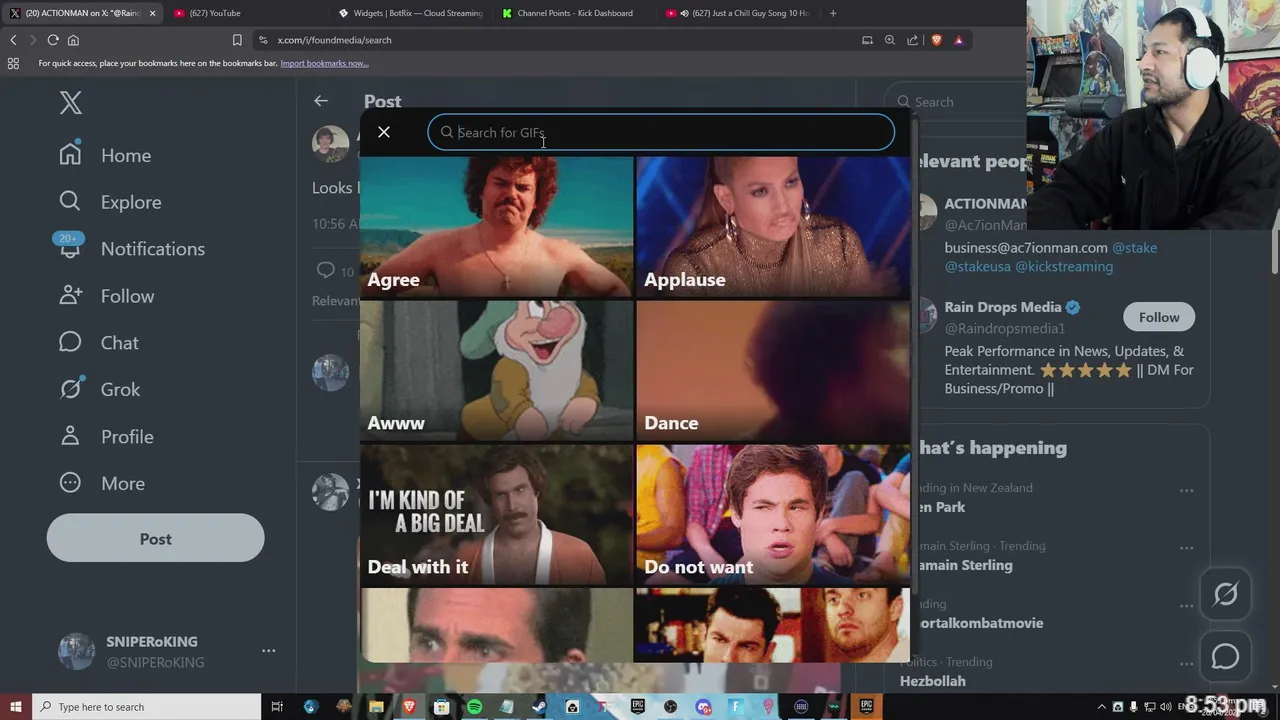Close the GIF search dialog
The width and height of the screenshot is (1280, 720).
(x=384, y=132)
